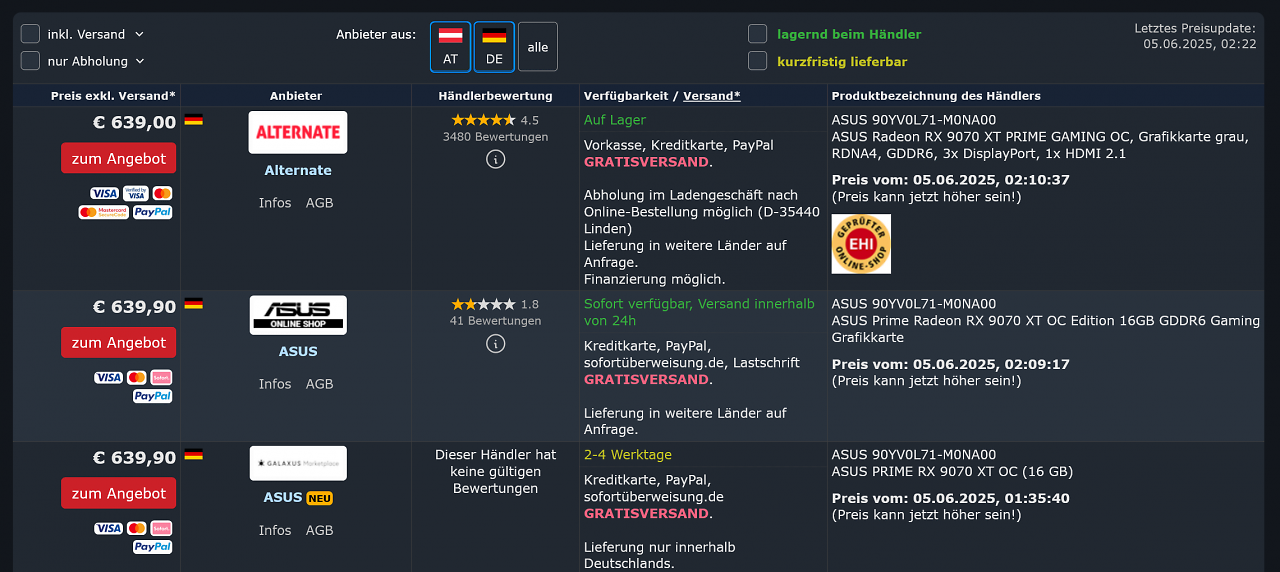
Task: Tick the kurzfristig lieferbar checkbox
Action: [x=758, y=61]
